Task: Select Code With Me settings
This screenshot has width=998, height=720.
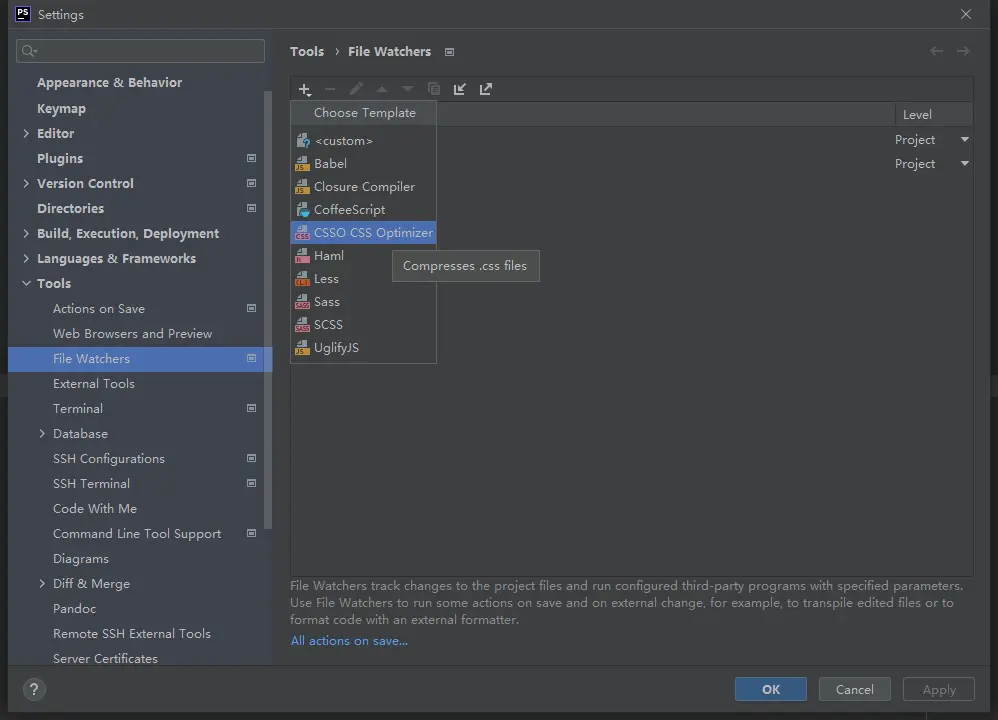Action: (x=95, y=509)
